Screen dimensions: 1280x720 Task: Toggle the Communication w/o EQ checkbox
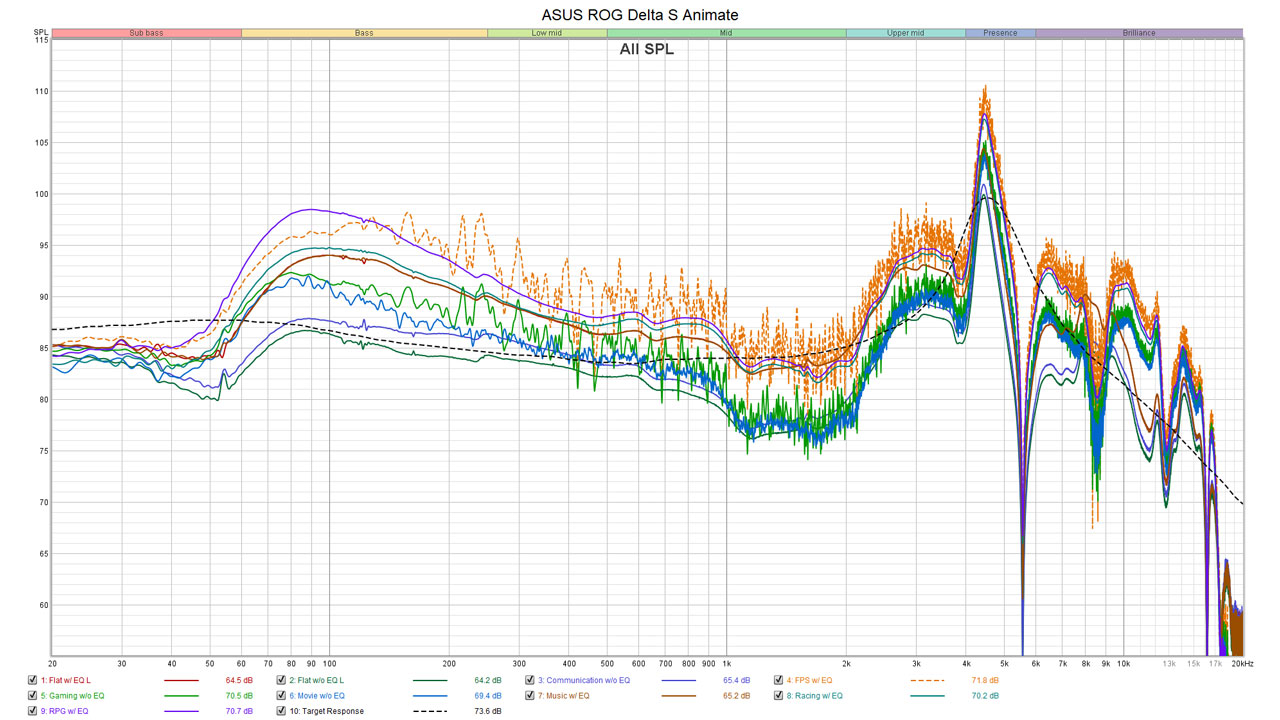point(530,680)
